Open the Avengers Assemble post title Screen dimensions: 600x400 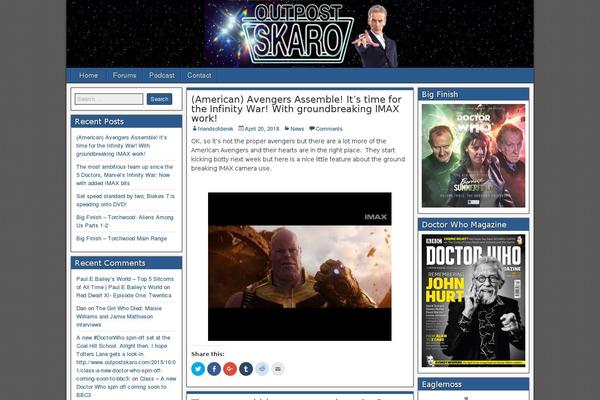296,109
